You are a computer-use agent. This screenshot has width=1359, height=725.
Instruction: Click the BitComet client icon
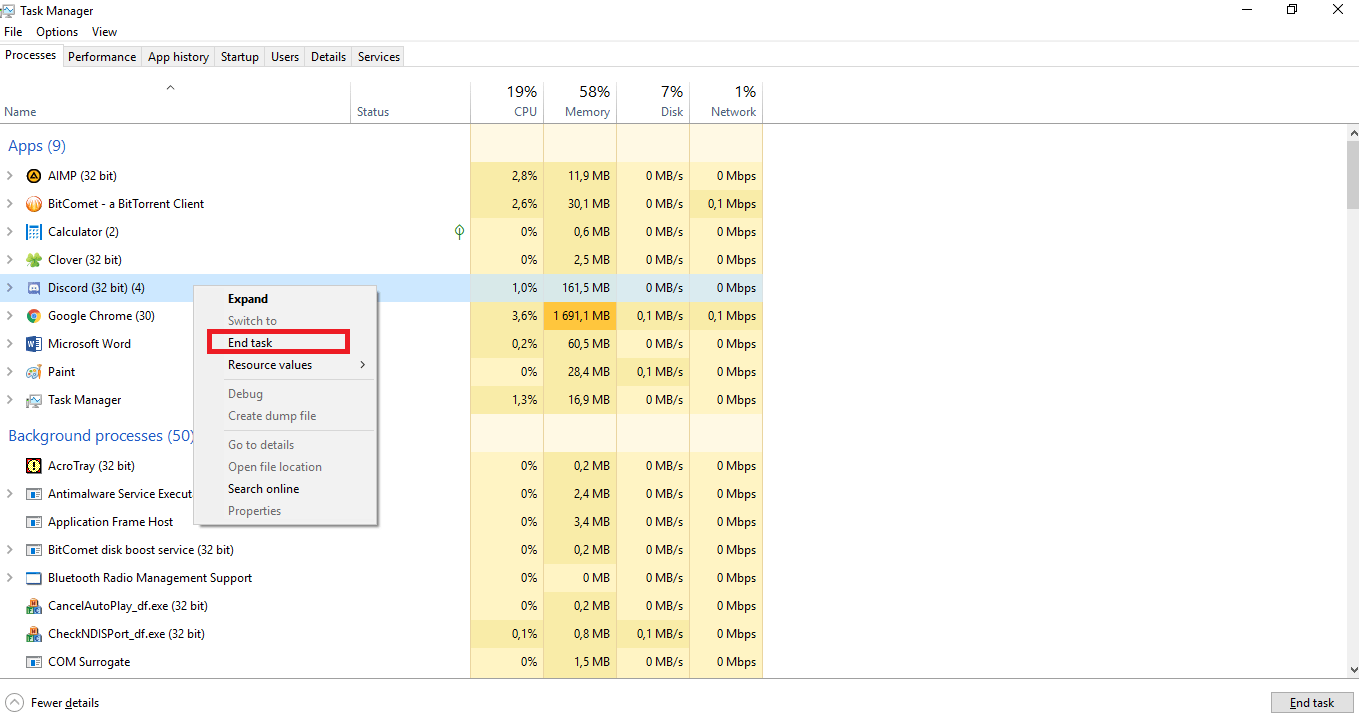click(x=33, y=203)
